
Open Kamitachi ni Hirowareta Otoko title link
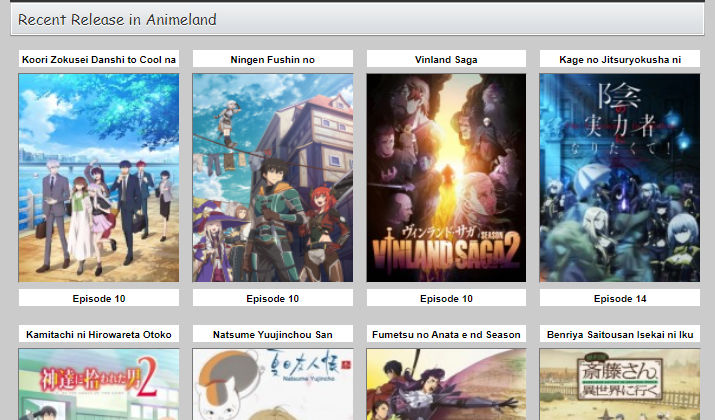pyautogui.click(x=99, y=335)
